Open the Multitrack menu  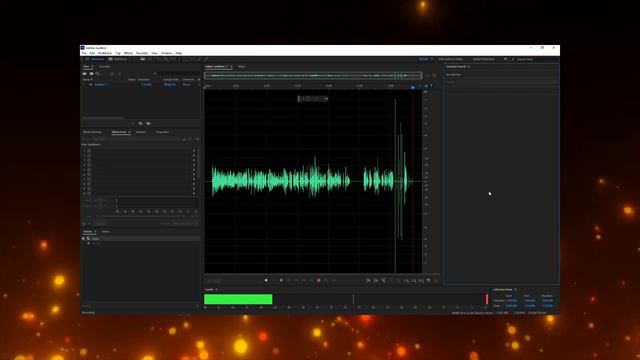pos(105,53)
